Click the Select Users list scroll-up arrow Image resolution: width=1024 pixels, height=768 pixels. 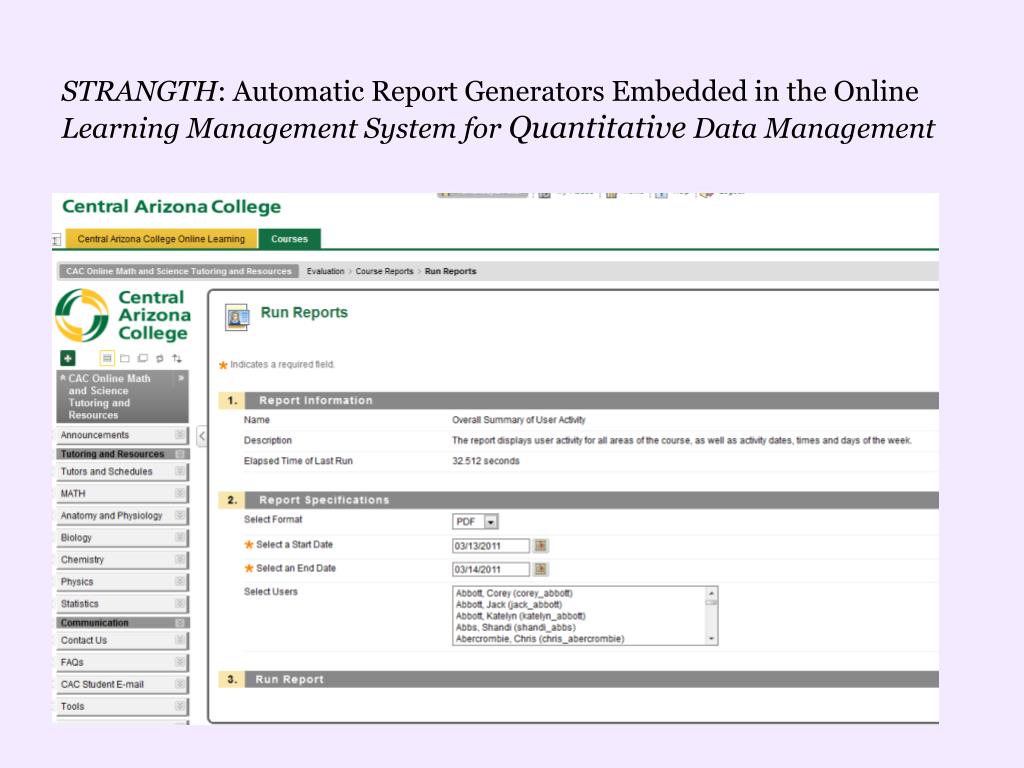point(711,593)
